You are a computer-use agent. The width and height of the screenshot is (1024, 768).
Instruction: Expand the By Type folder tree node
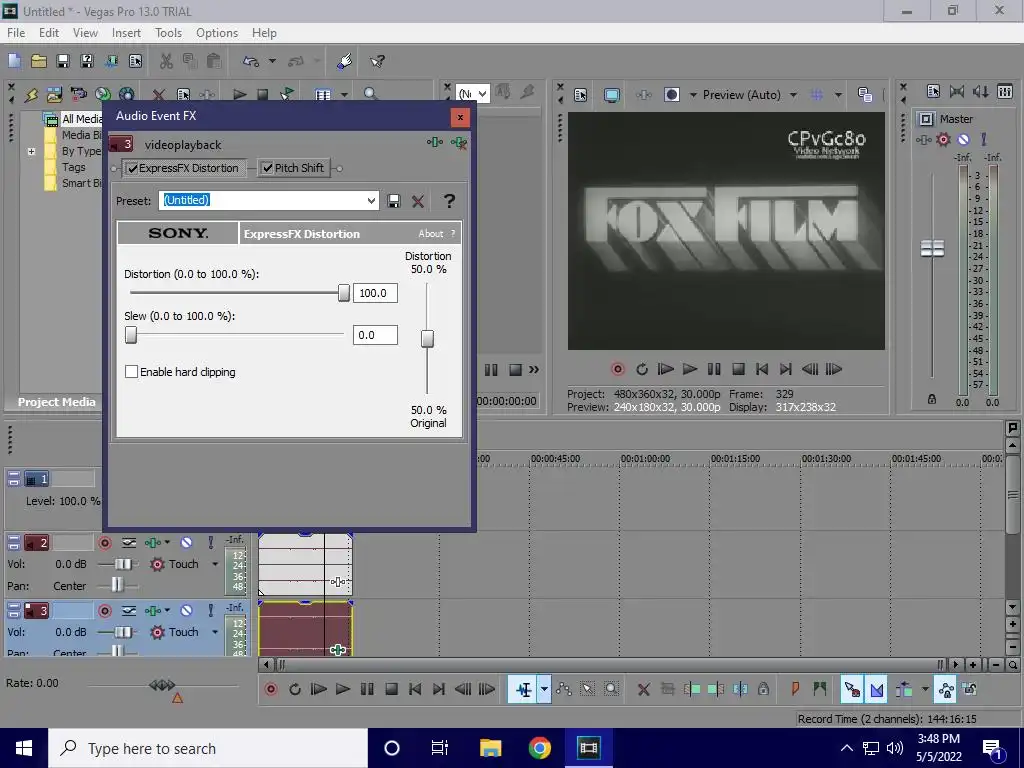(x=31, y=152)
